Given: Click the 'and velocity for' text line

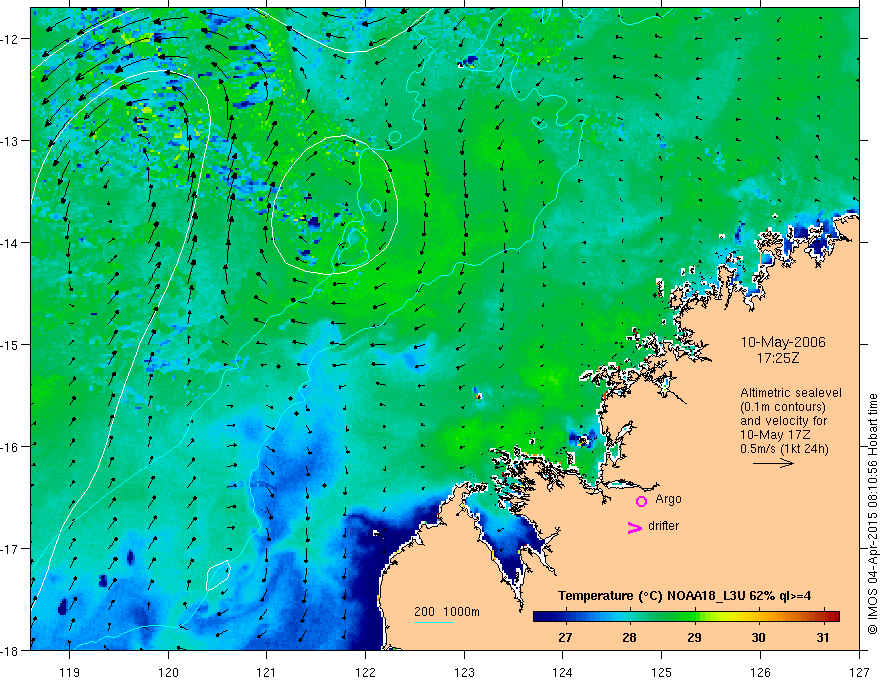Looking at the screenshot, I should (x=783, y=421).
